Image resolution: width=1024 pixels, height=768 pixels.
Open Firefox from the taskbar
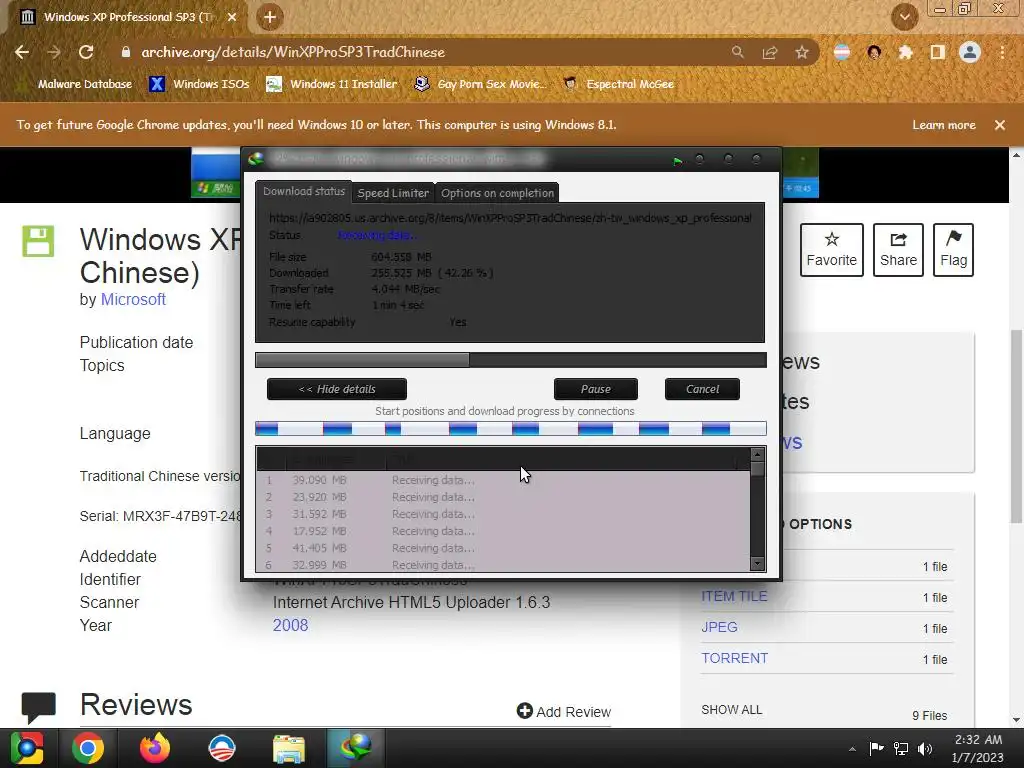click(155, 748)
